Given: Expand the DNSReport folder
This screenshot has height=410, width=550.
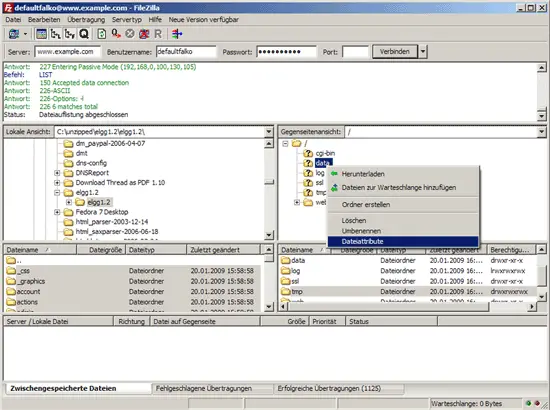Looking at the screenshot, I should coord(57,173).
